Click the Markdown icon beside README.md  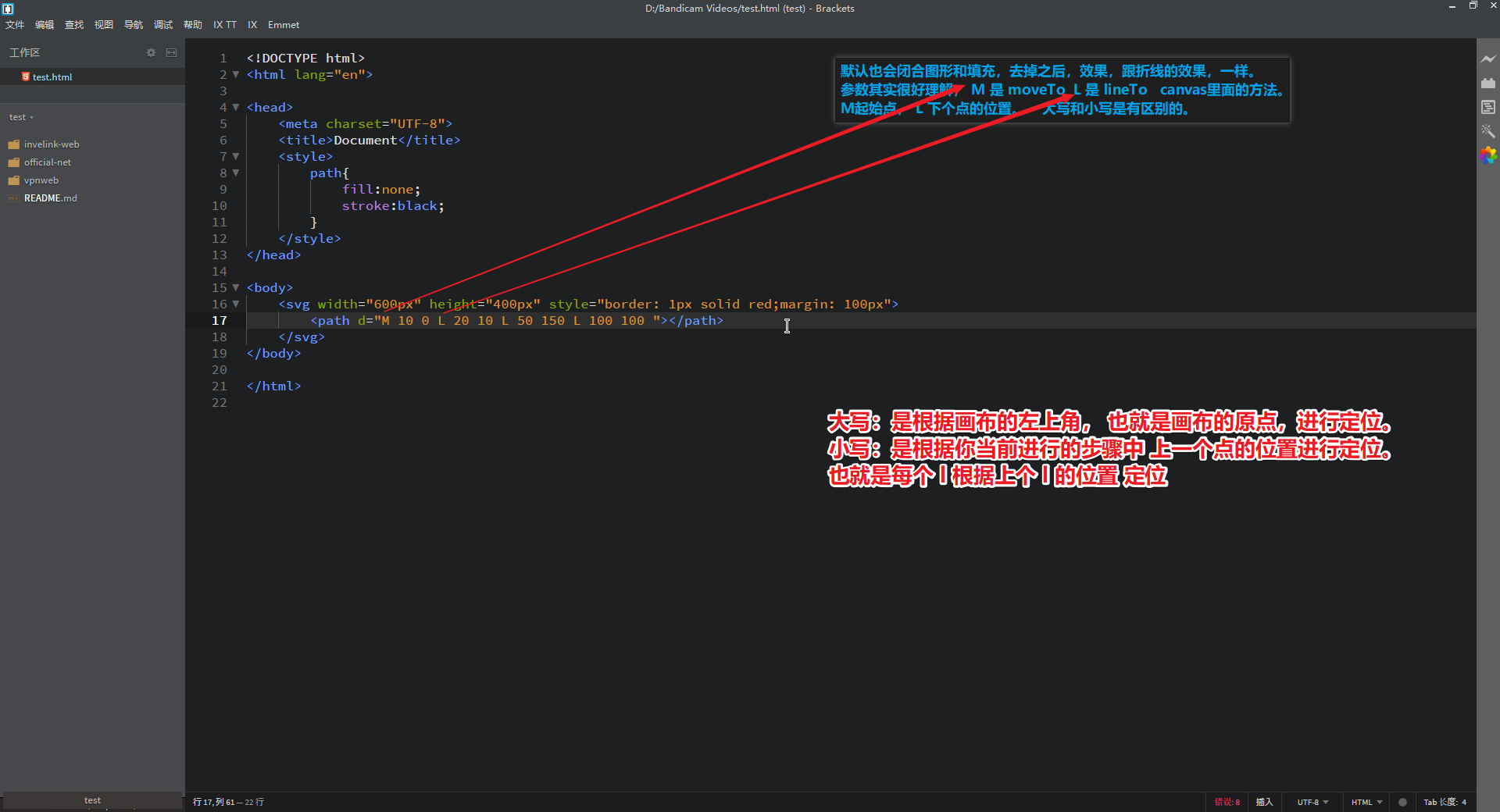13,198
